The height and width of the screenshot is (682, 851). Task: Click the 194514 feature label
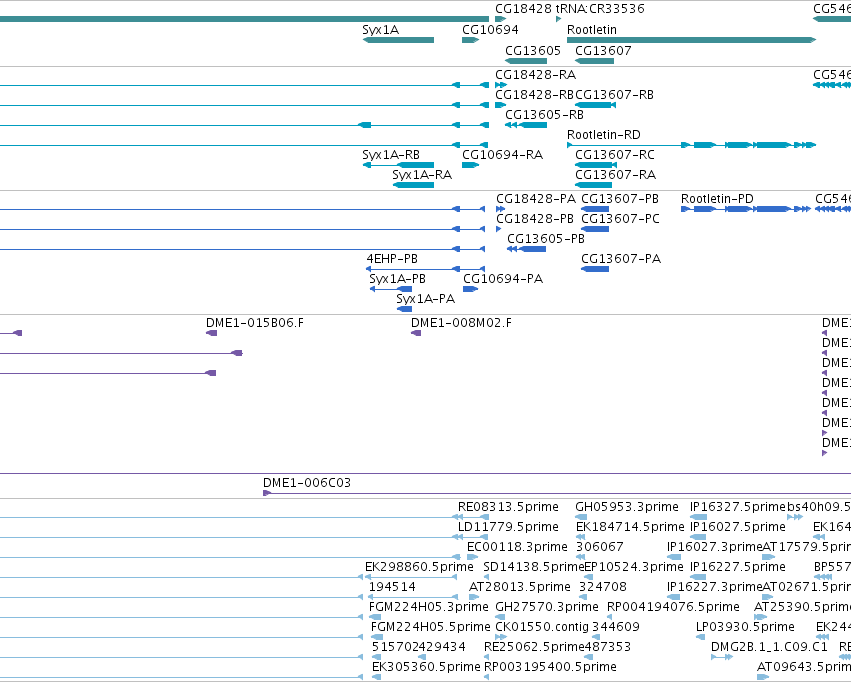(x=392, y=587)
